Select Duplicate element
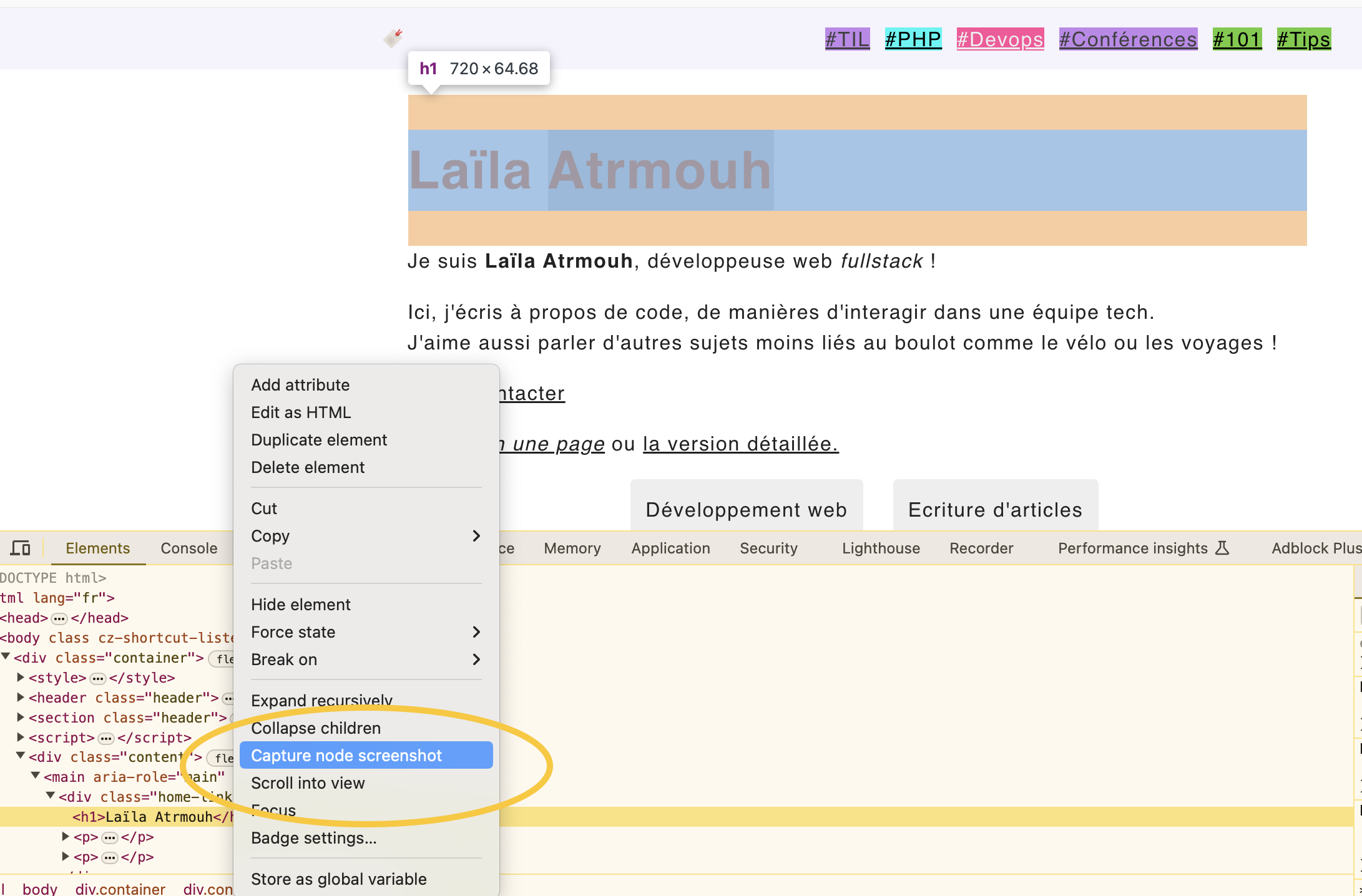Image resolution: width=1362 pixels, height=896 pixels. point(366,440)
